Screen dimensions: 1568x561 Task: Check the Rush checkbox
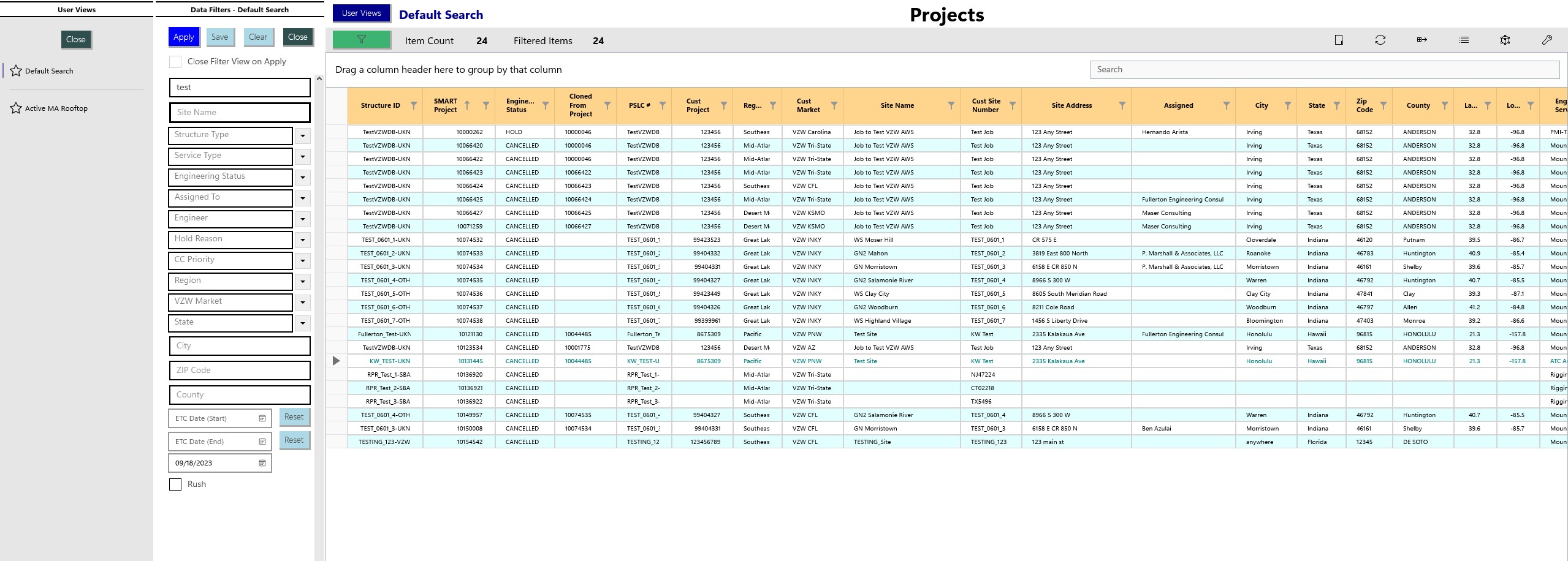point(175,484)
